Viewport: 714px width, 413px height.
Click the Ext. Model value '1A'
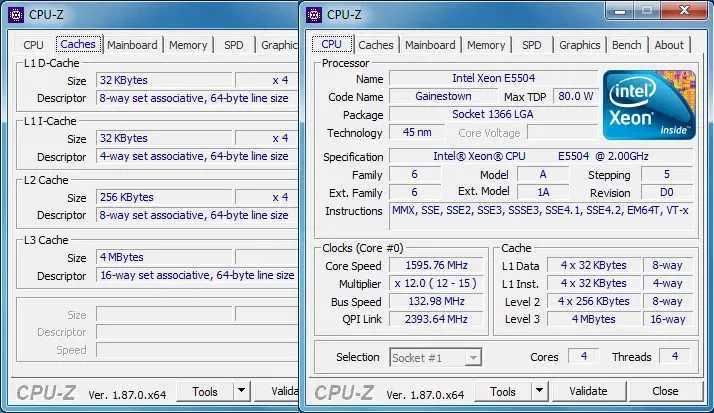point(543,192)
